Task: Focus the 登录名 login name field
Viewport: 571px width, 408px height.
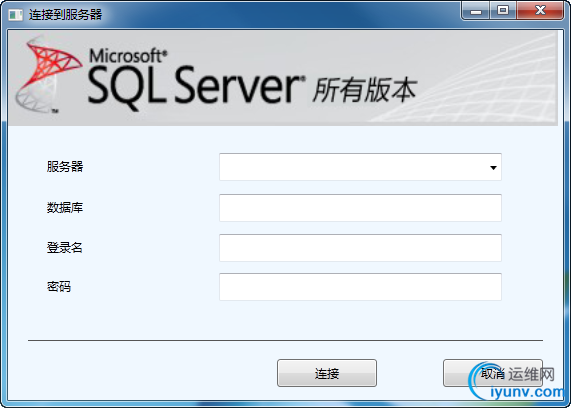Action: pyautogui.click(x=360, y=248)
